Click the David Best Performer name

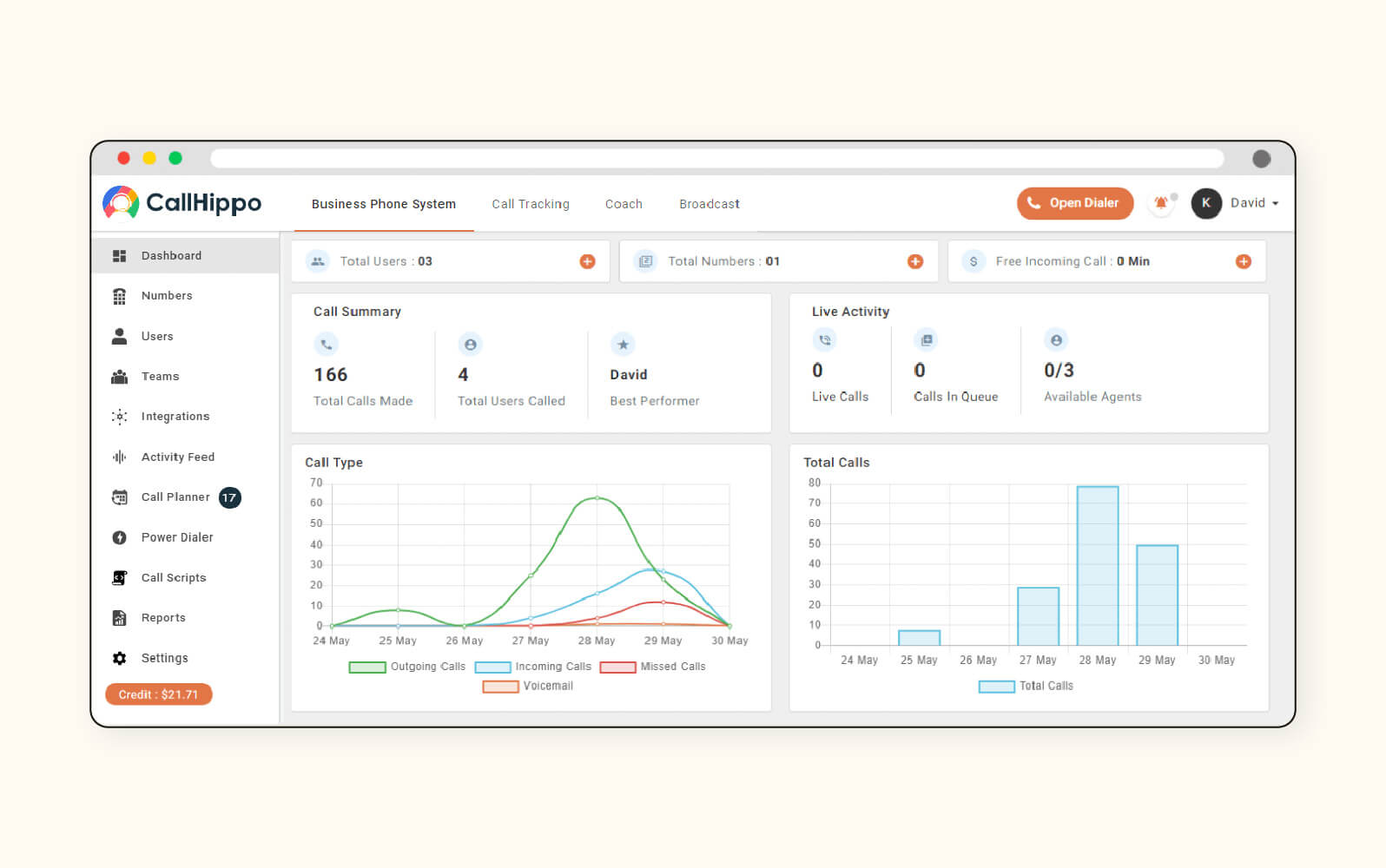coord(629,375)
